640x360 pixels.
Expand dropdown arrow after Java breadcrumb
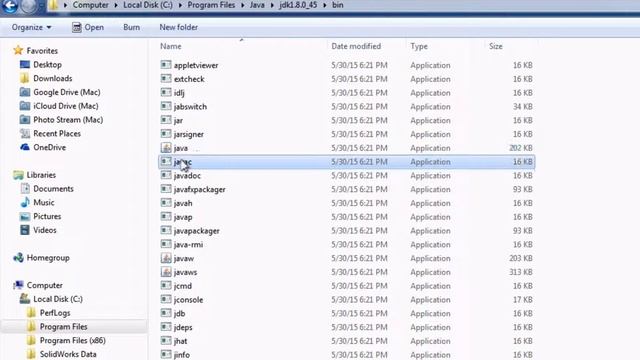tap(272, 5)
